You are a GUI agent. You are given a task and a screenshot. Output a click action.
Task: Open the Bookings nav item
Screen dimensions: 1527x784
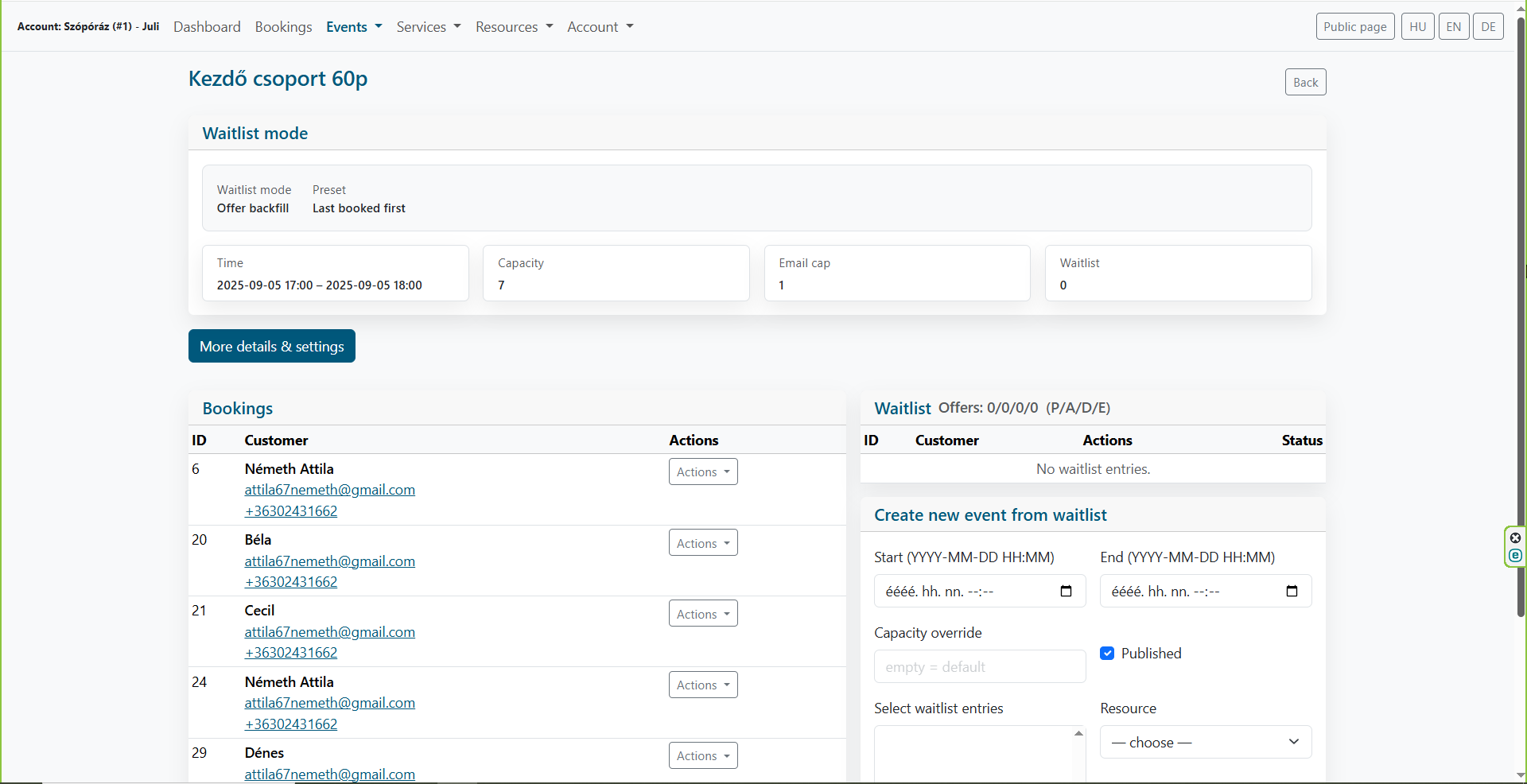tap(283, 27)
